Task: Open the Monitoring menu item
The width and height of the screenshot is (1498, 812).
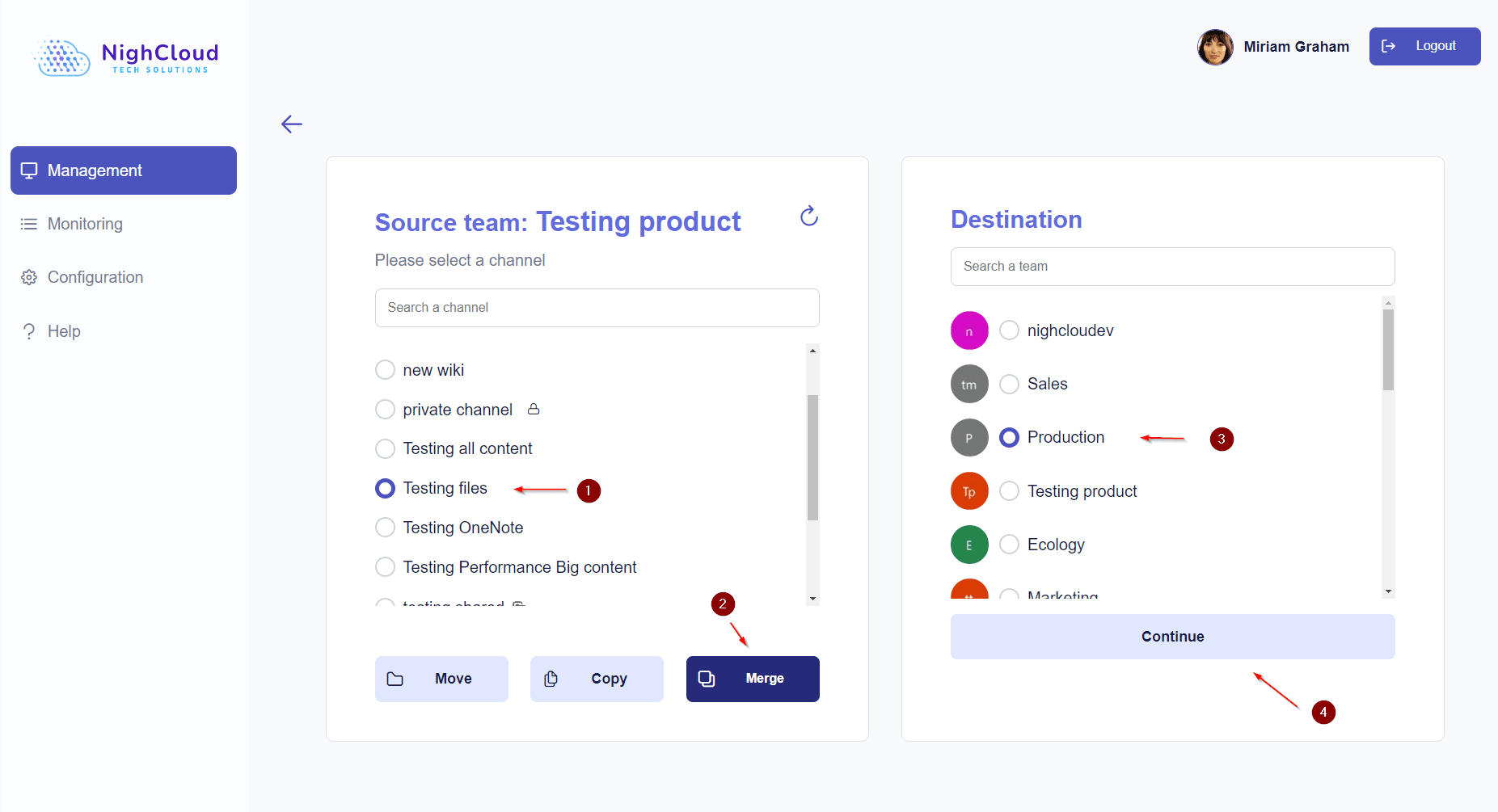Action: [x=85, y=224]
